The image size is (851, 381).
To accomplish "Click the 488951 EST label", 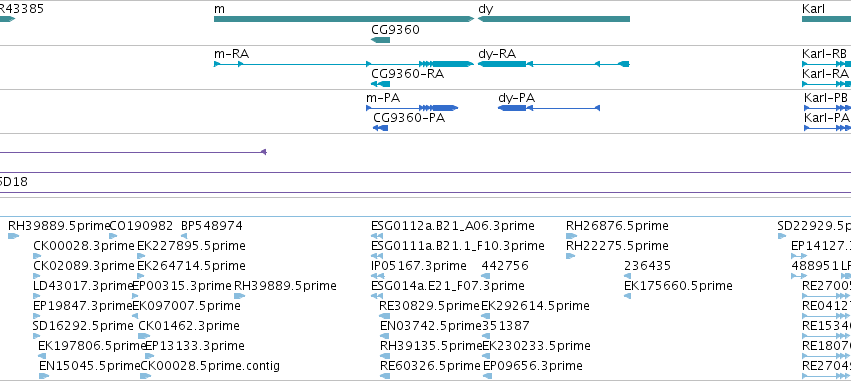I will (x=815, y=266).
